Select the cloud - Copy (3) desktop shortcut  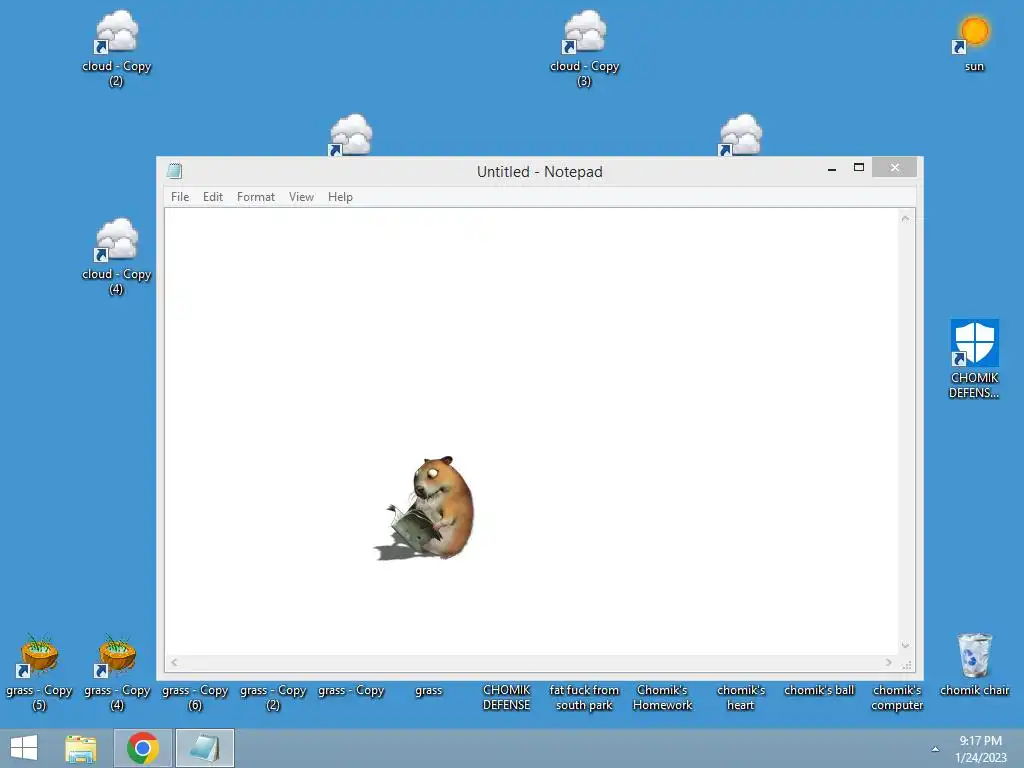pyautogui.click(x=584, y=49)
